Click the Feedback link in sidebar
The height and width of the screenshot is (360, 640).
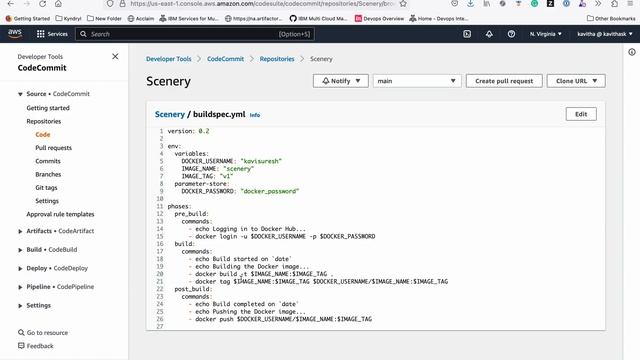coord(40,346)
